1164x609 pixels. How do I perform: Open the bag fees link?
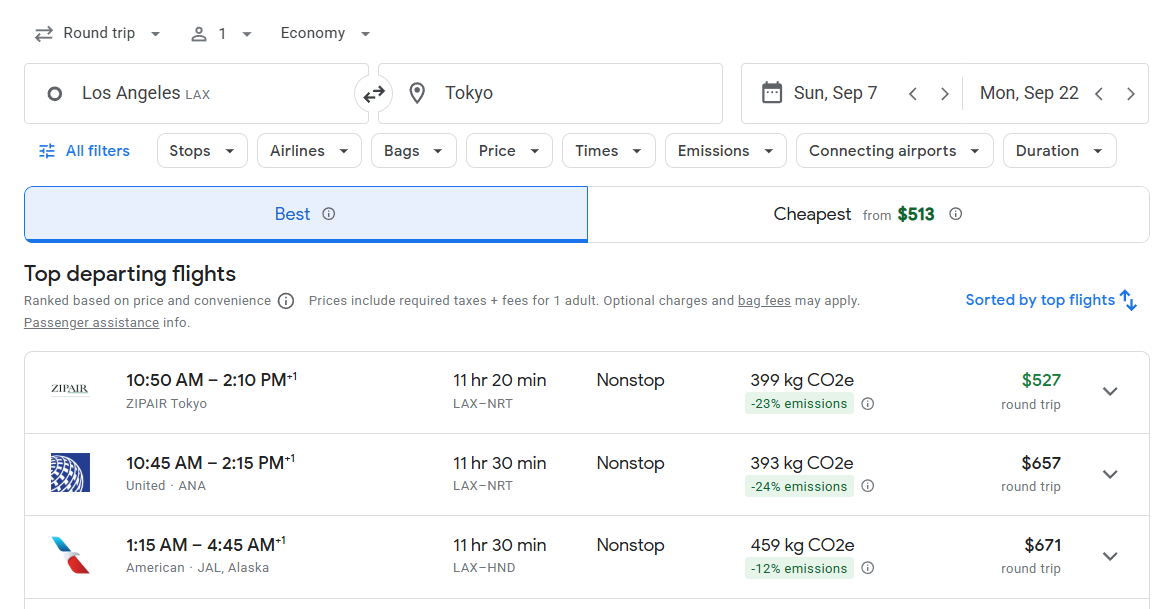(x=764, y=301)
